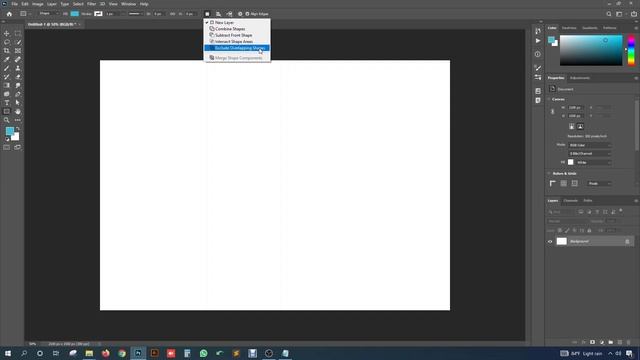Select the Clone Stamp tool
This screenshot has height=360, width=640.
coord(18,68)
